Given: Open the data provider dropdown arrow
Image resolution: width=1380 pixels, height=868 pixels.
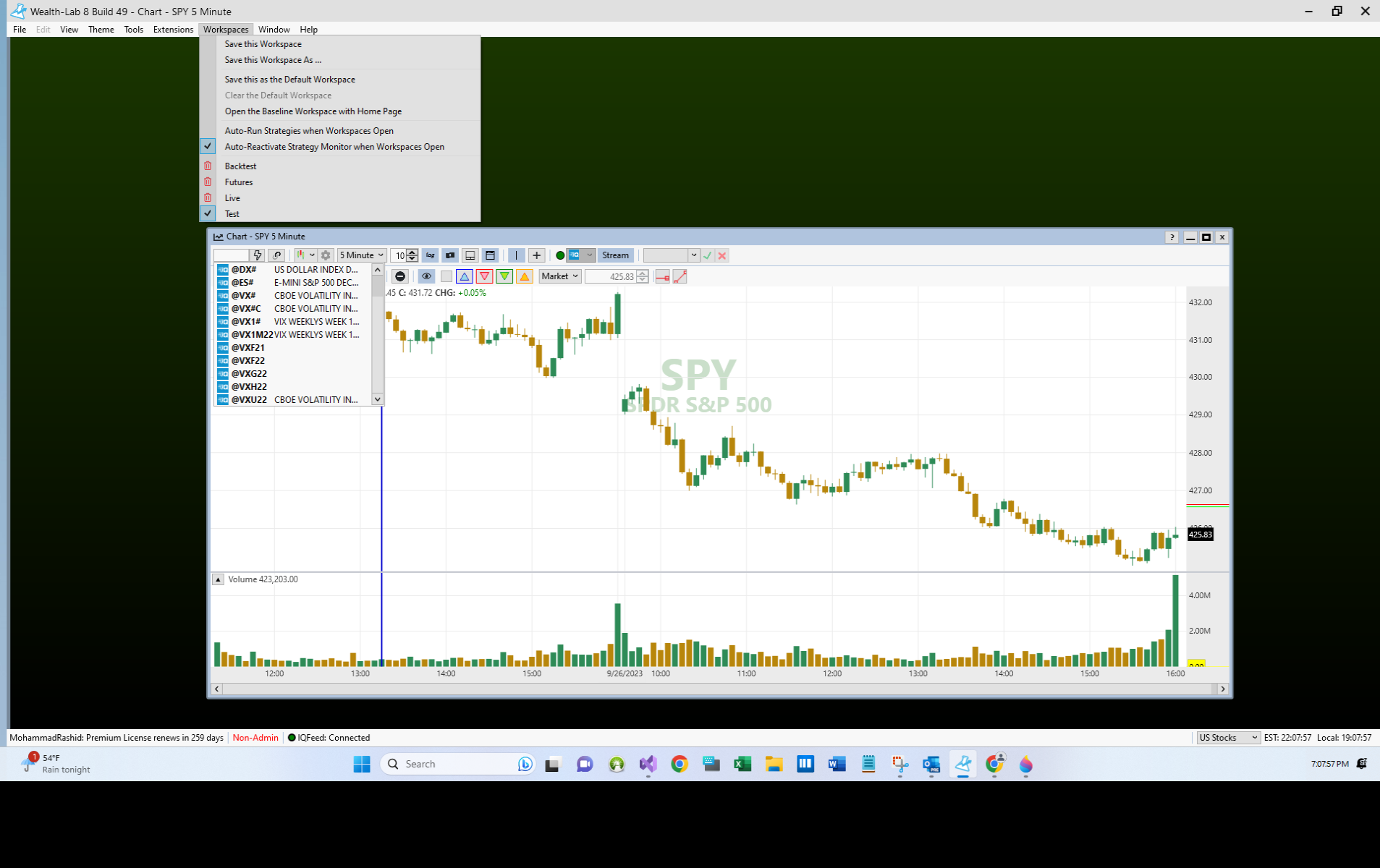Looking at the screenshot, I should point(590,255).
